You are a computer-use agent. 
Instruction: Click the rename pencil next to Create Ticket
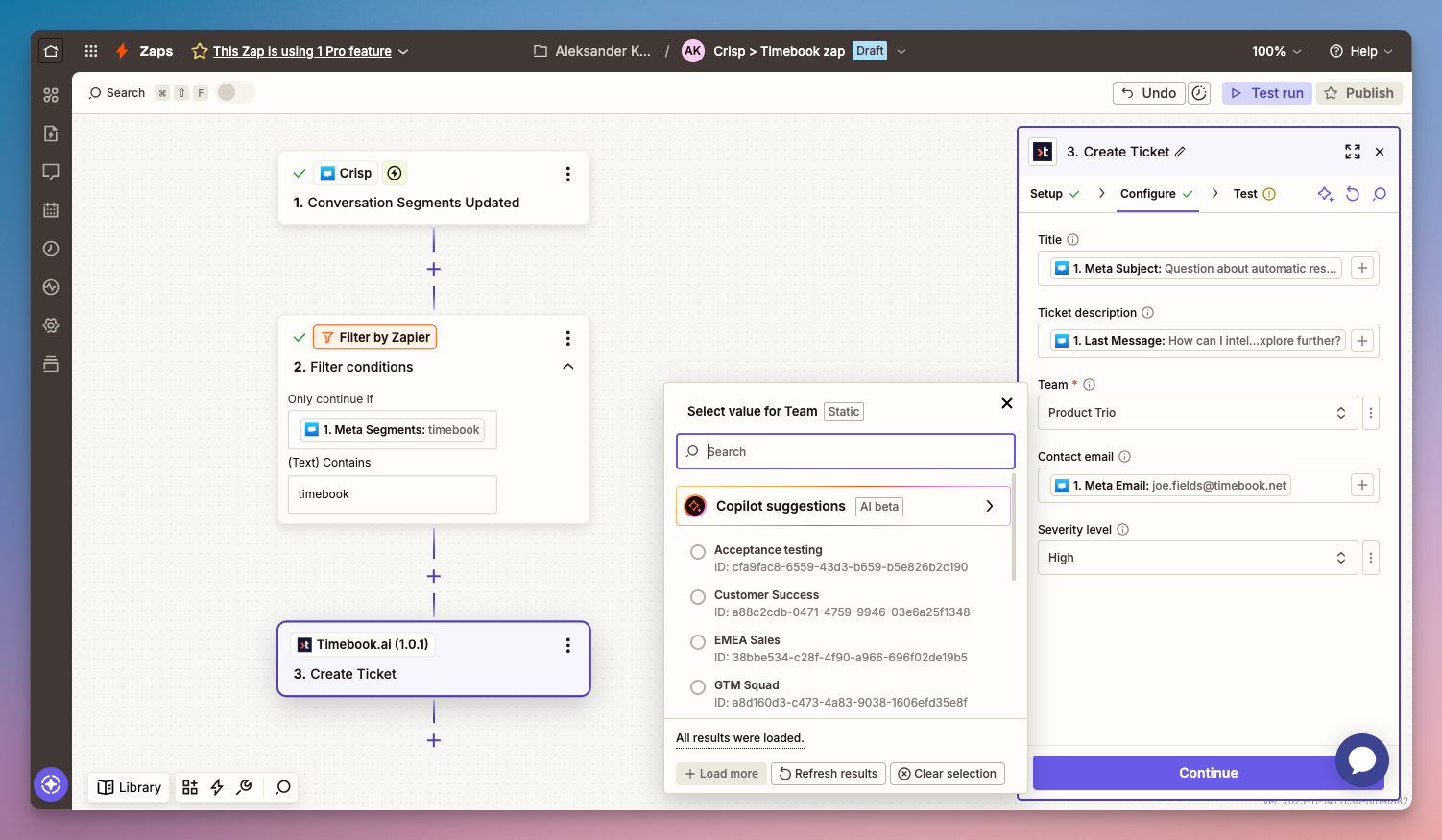pyautogui.click(x=1180, y=152)
